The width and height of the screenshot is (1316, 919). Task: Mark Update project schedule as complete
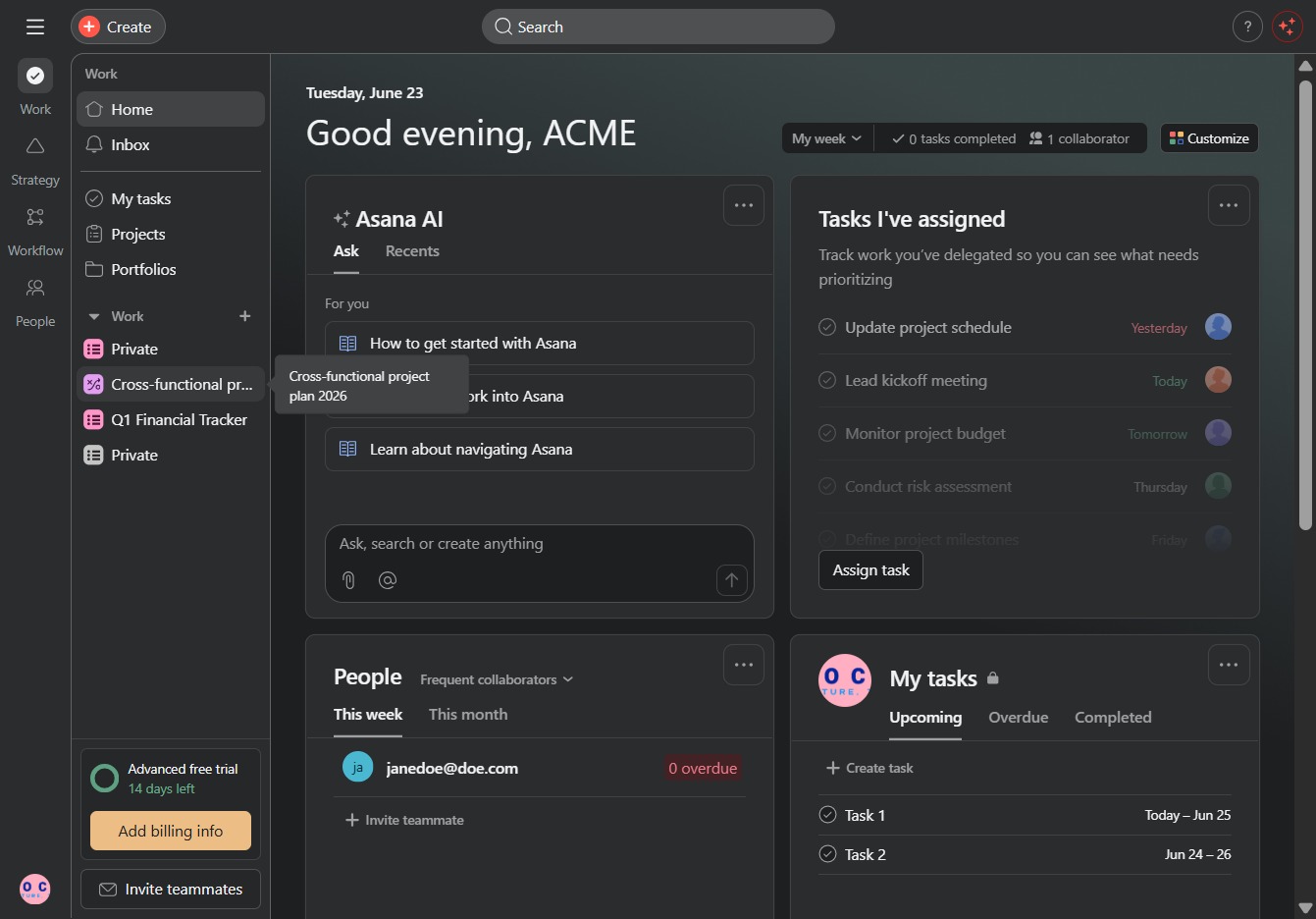827,327
